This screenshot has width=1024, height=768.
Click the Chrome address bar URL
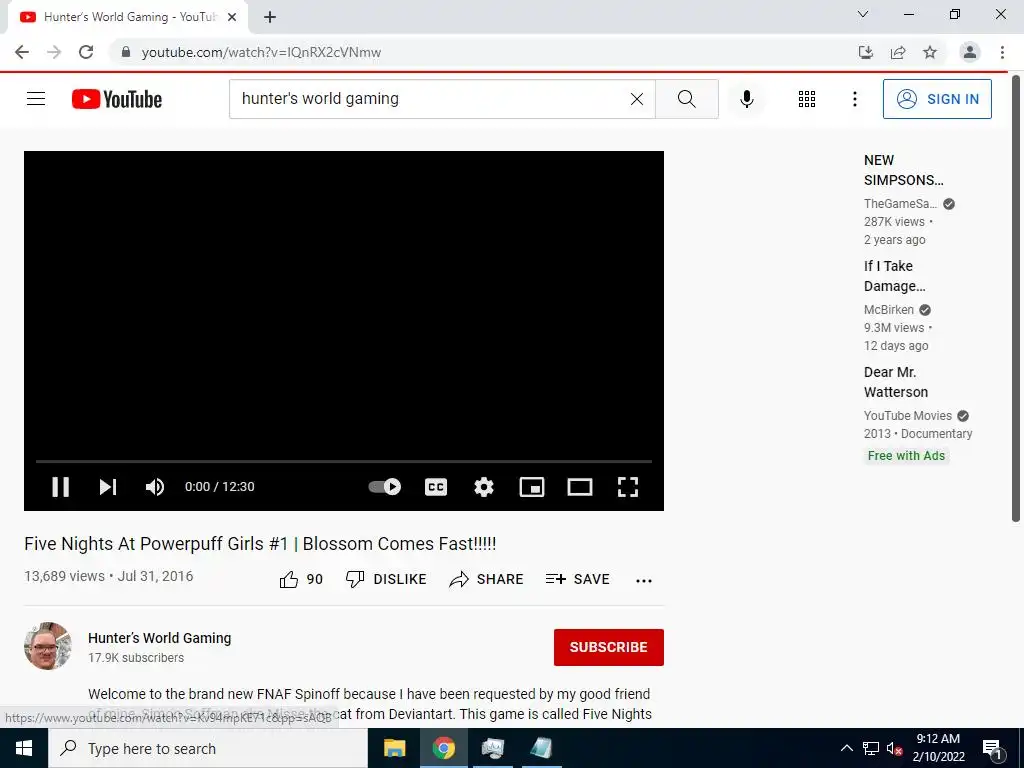[x=261, y=52]
